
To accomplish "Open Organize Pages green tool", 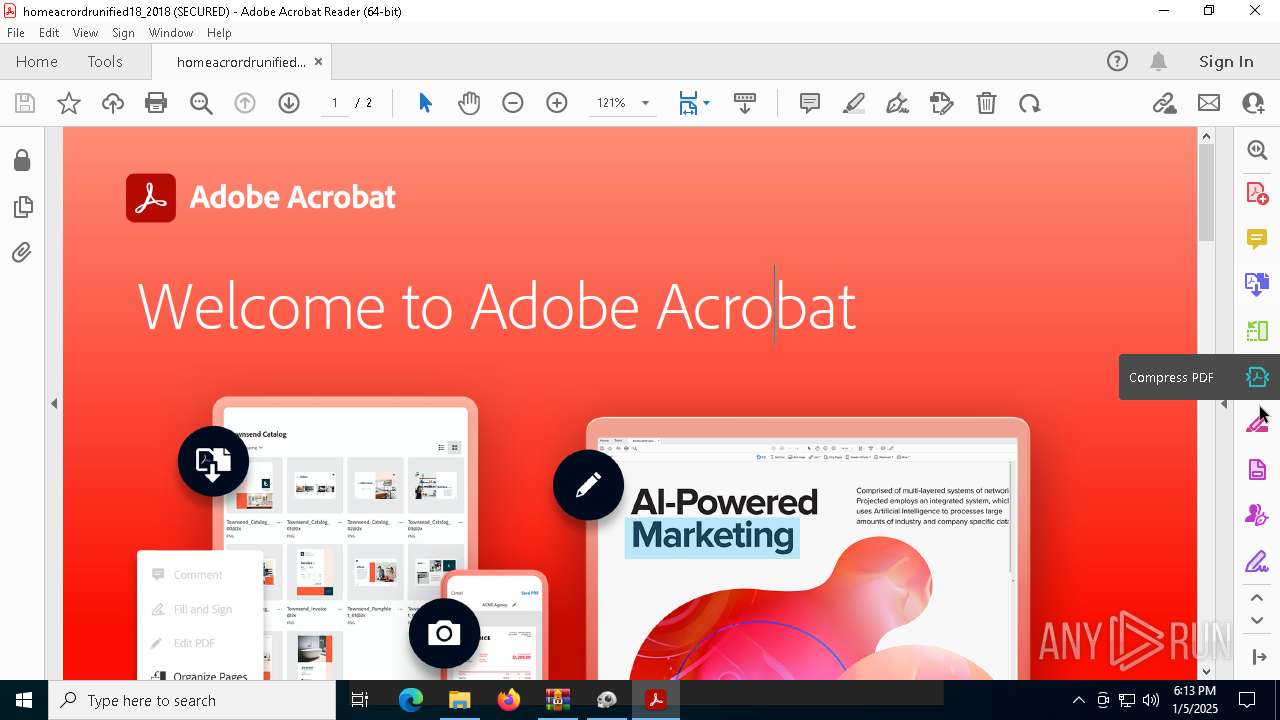I will click(1257, 331).
